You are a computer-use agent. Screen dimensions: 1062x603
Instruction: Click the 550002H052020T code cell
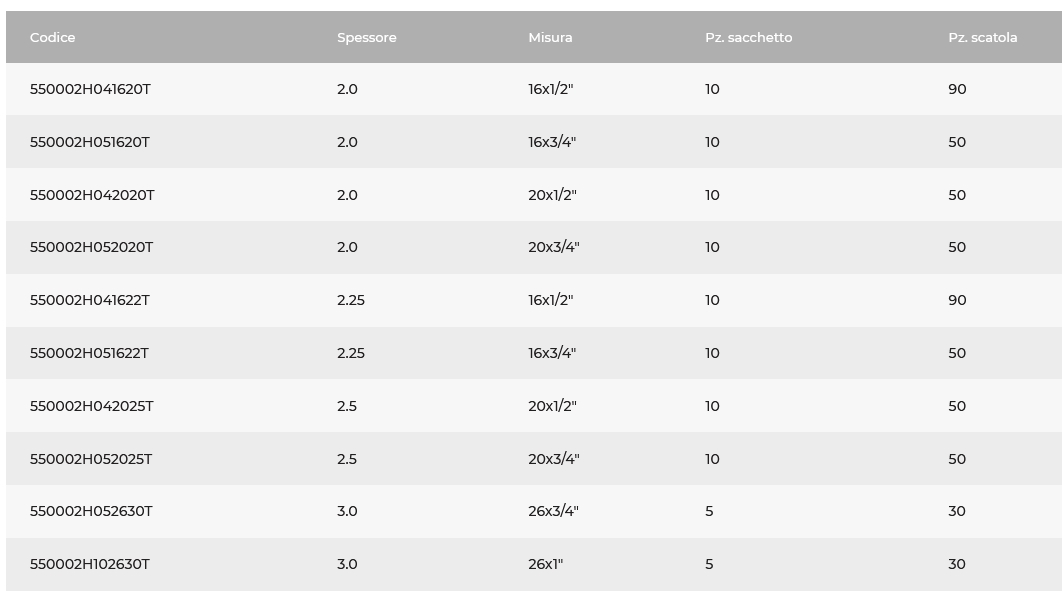pos(91,247)
